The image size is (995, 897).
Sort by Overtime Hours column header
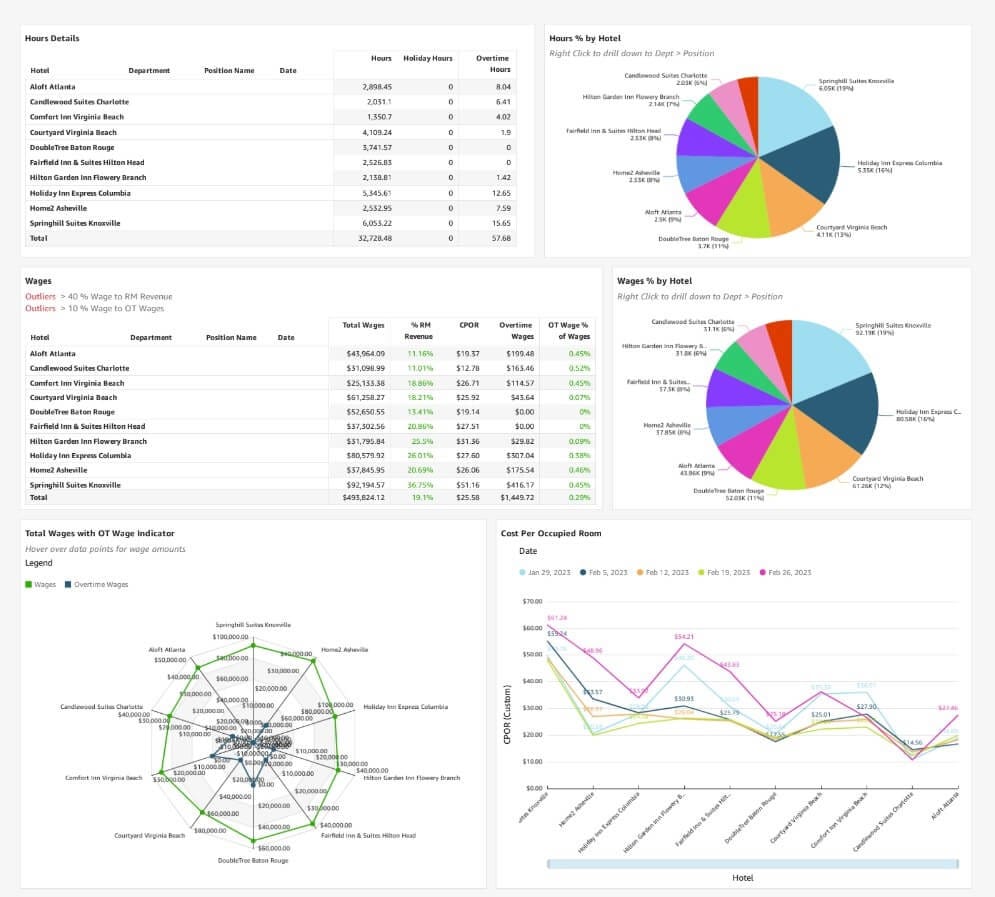[492, 63]
